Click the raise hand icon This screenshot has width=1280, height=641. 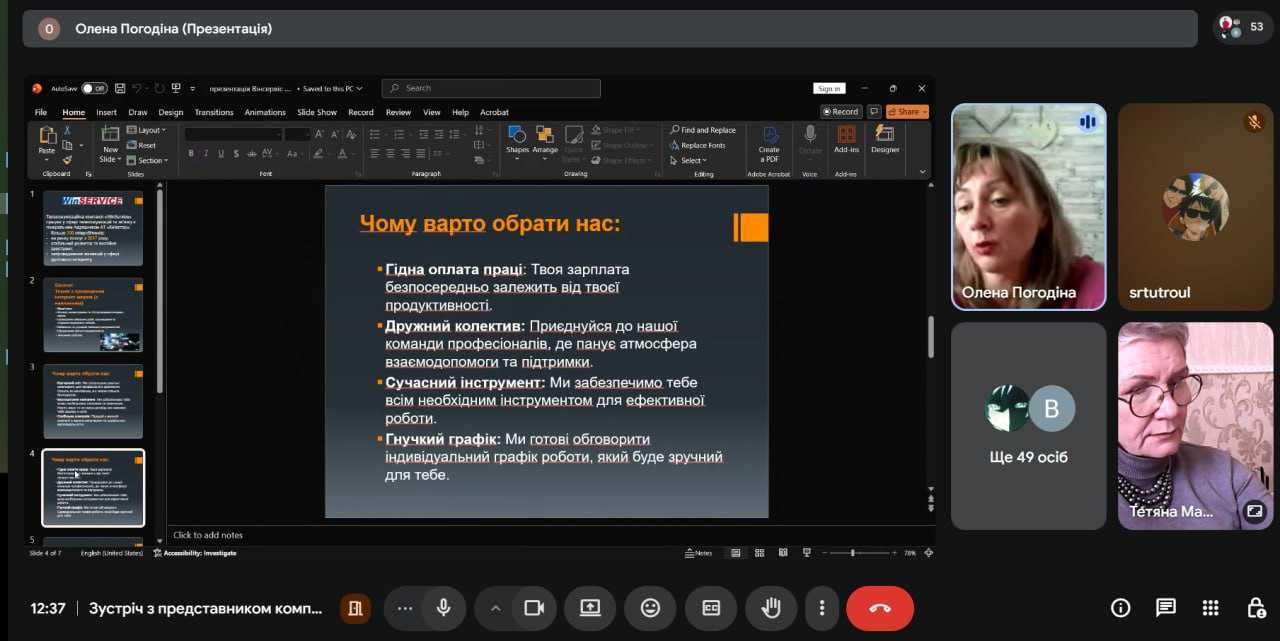[771, 608]
